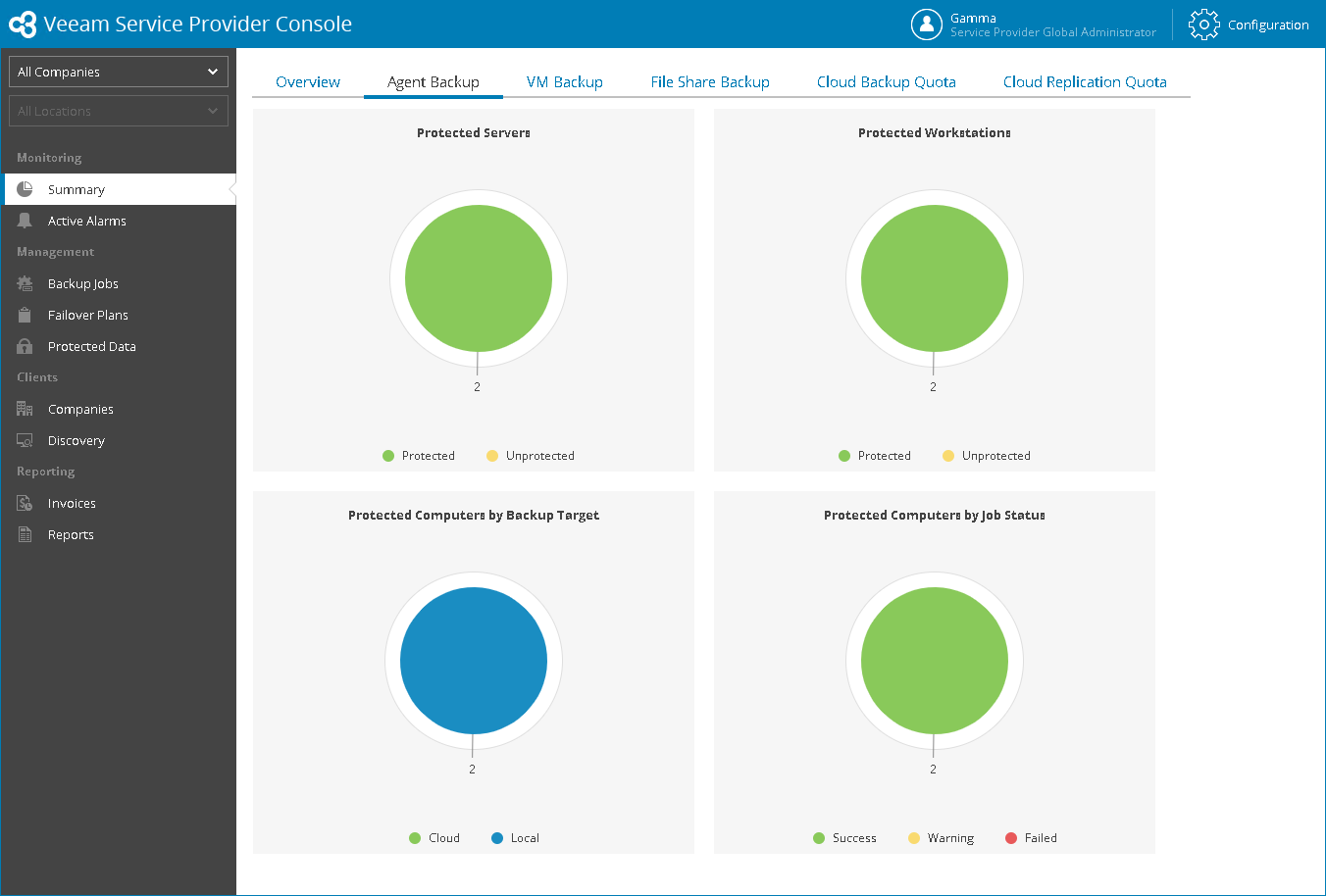Image resolution: width=1326 pixels, height=896 pixels.
Task: Toggle the Local legend swatch
Action: pos(497,838)
